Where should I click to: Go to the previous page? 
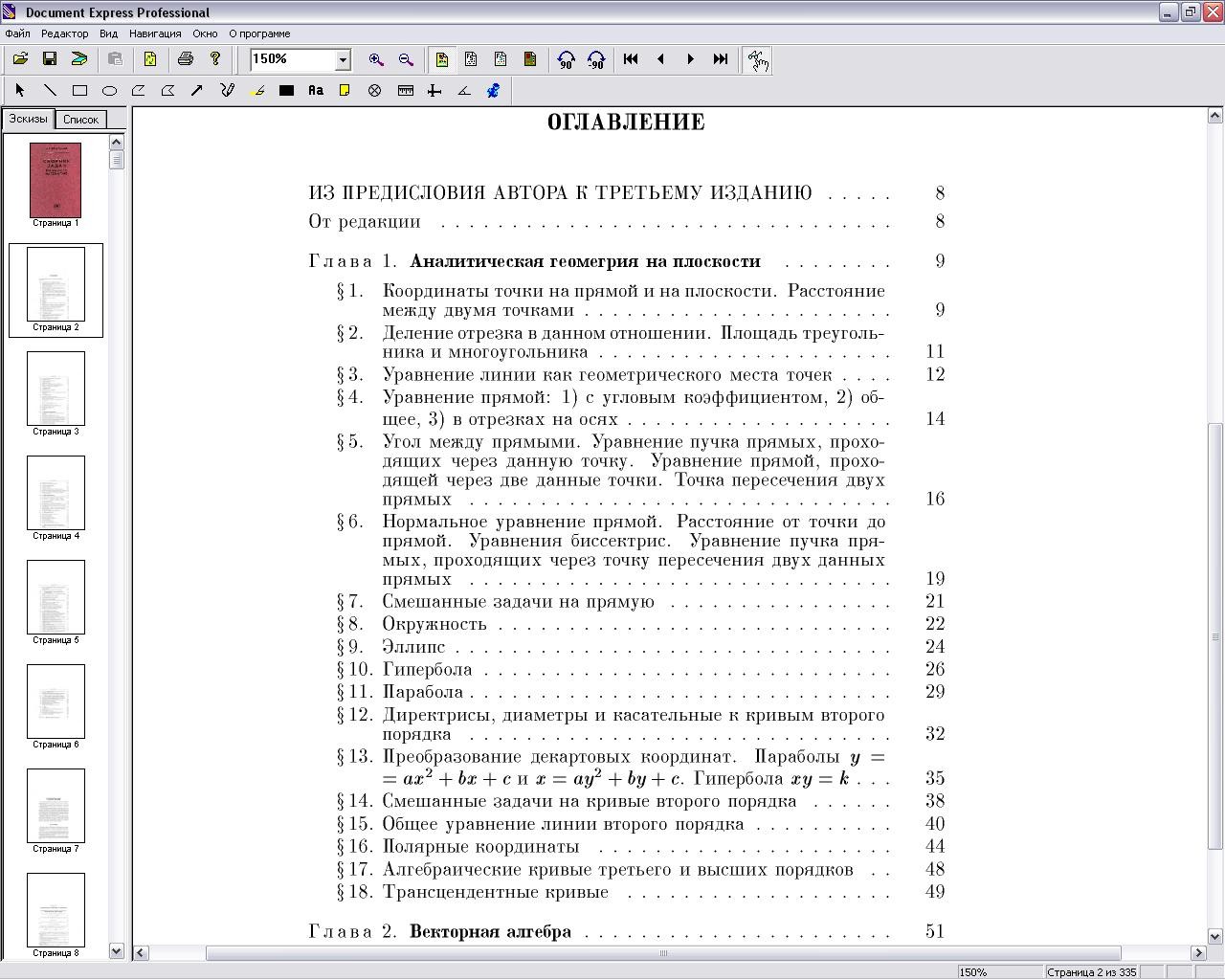pos(660,59)
